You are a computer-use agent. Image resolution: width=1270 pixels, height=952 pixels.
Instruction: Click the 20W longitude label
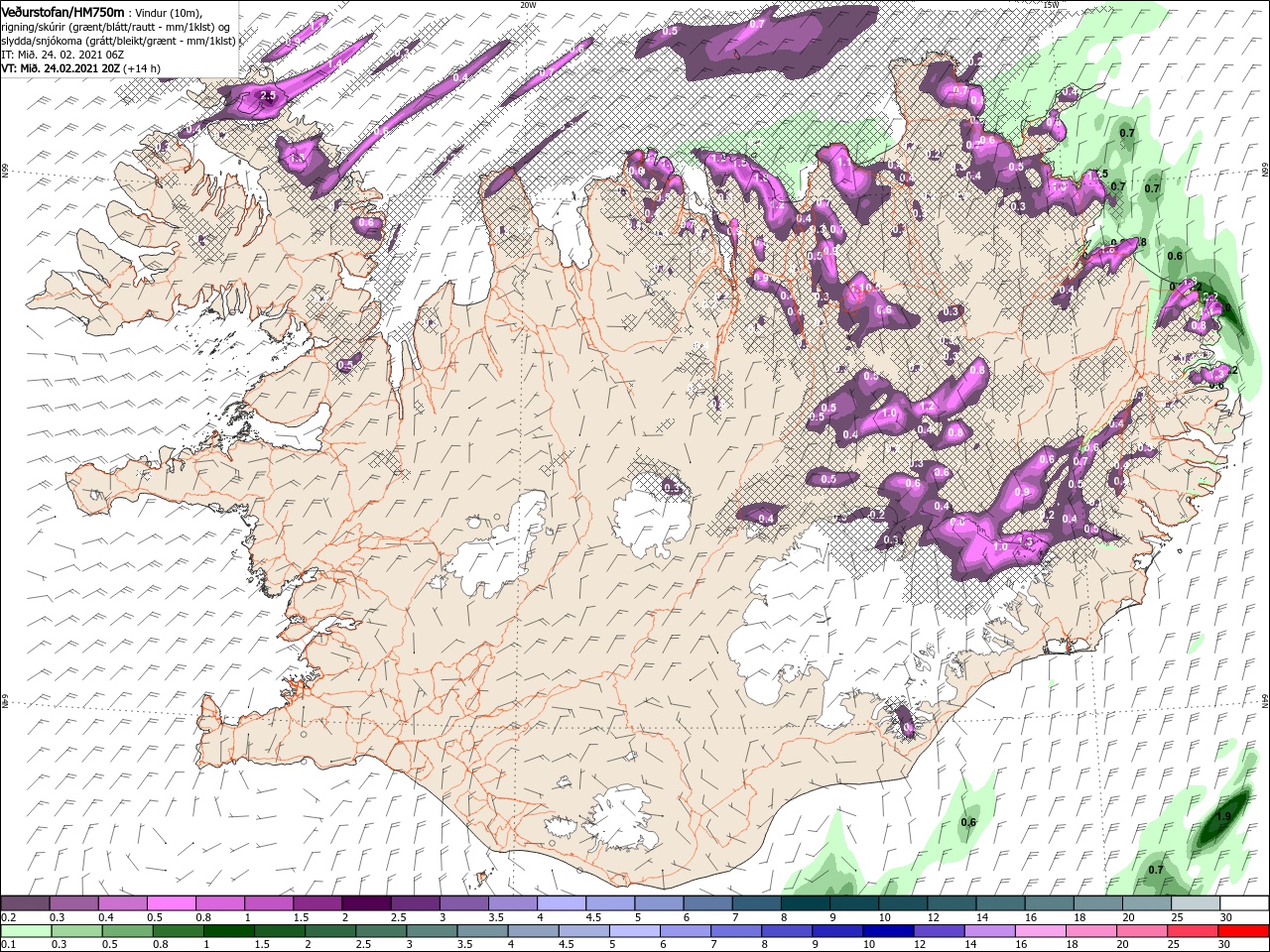pyautogui.click(x=528, y=5)
